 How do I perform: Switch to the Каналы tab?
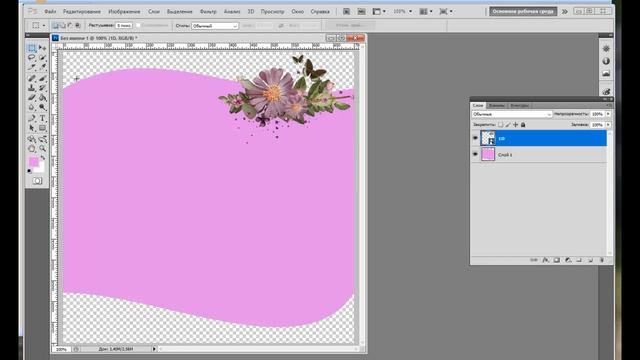point(496,105)
